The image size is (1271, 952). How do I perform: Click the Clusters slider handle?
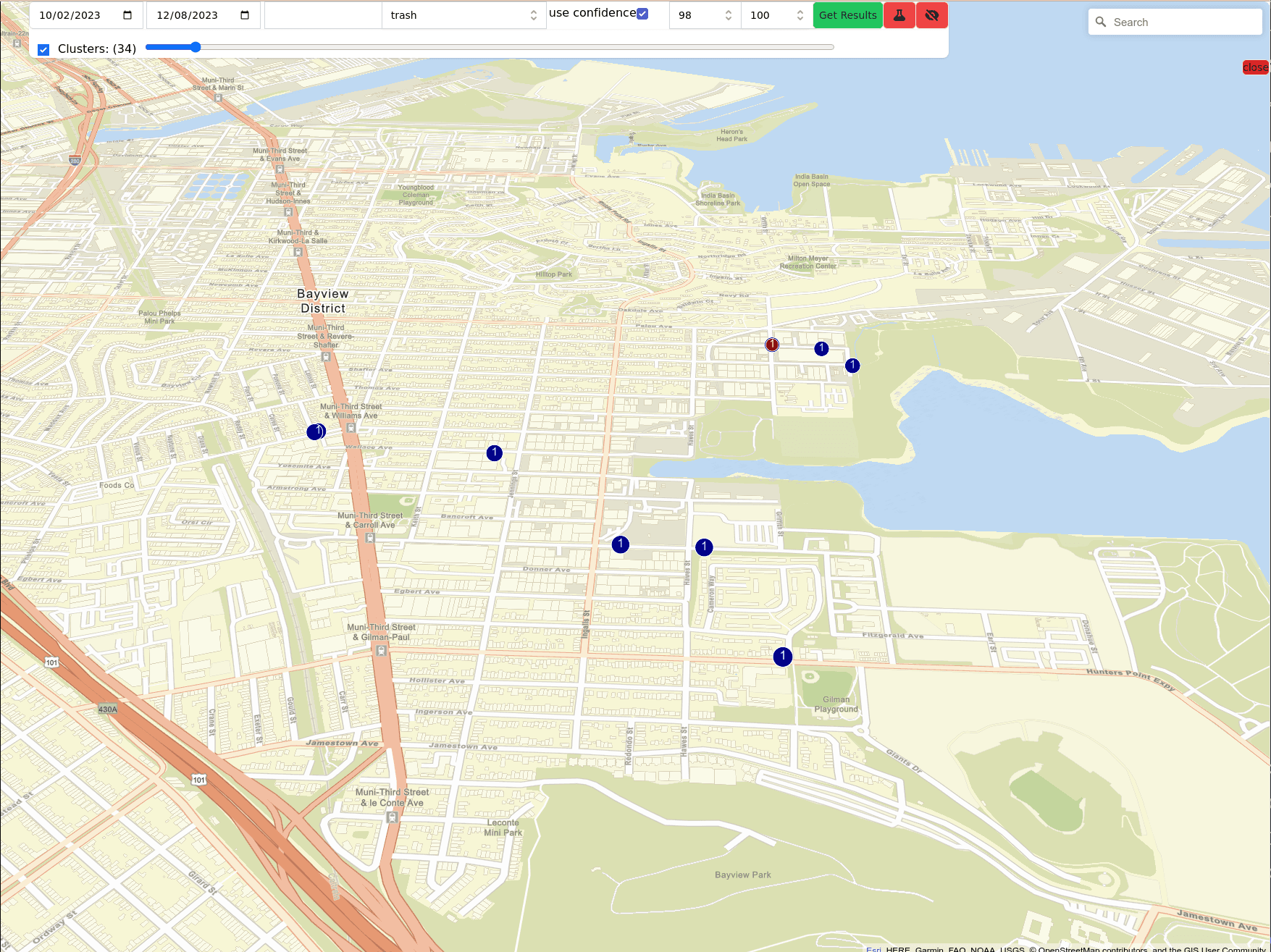(194, 47)
